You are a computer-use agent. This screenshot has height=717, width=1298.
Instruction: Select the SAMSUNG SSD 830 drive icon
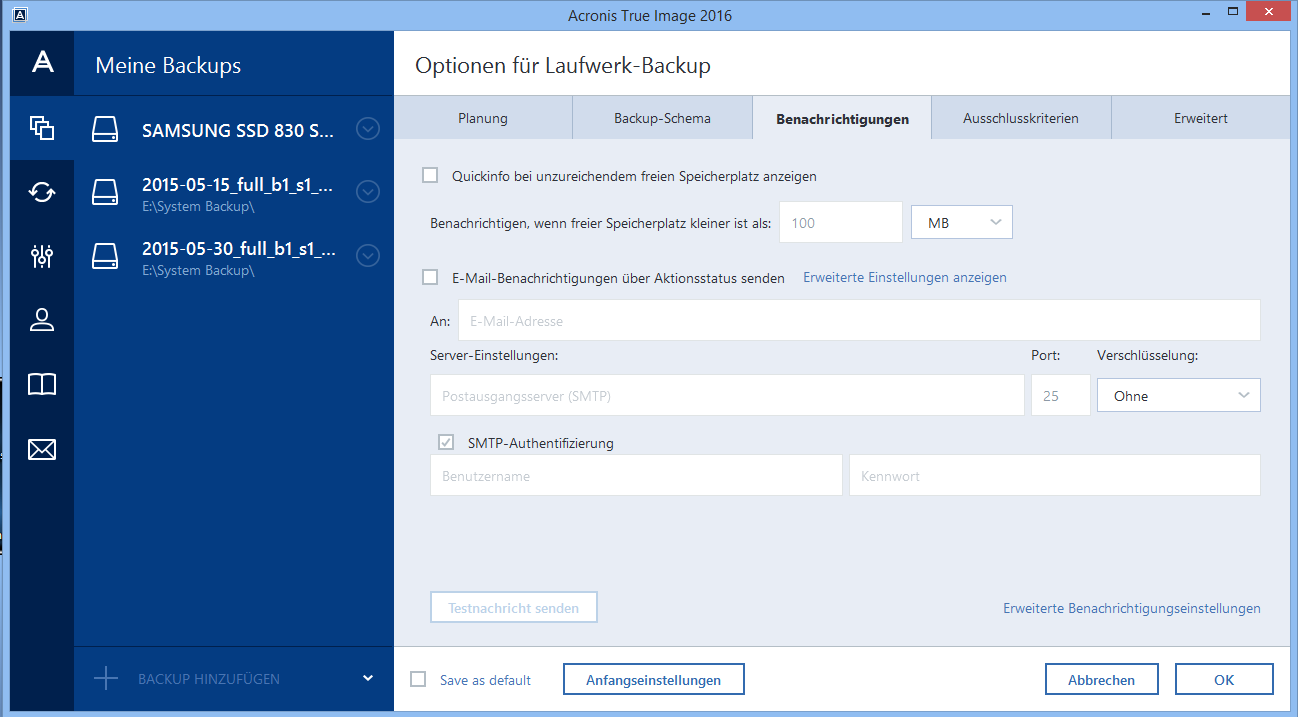105,129
